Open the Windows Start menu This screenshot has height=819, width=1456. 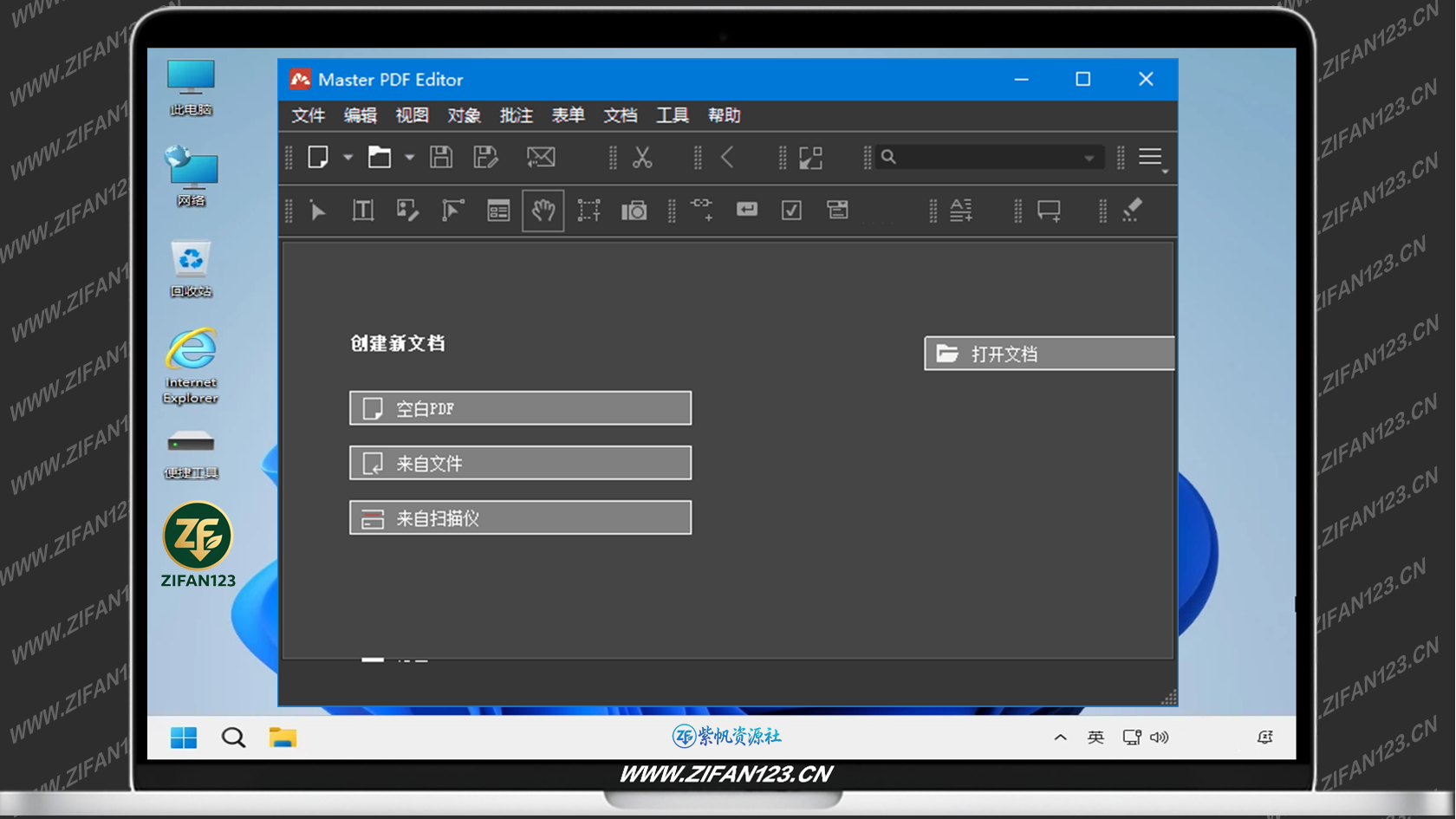click(184, 738)
